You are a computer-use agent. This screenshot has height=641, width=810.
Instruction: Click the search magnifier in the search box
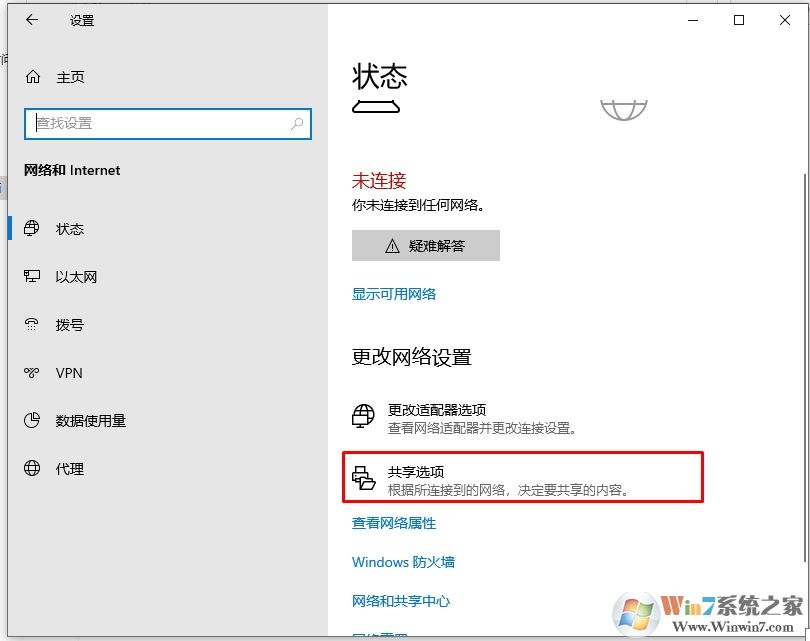[x=297, y=123]
